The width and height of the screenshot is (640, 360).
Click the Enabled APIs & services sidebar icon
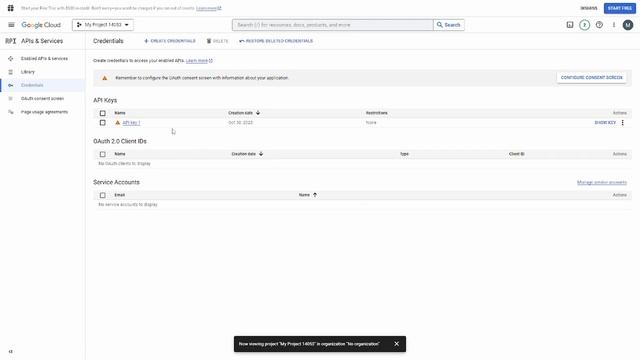(11, 59)
